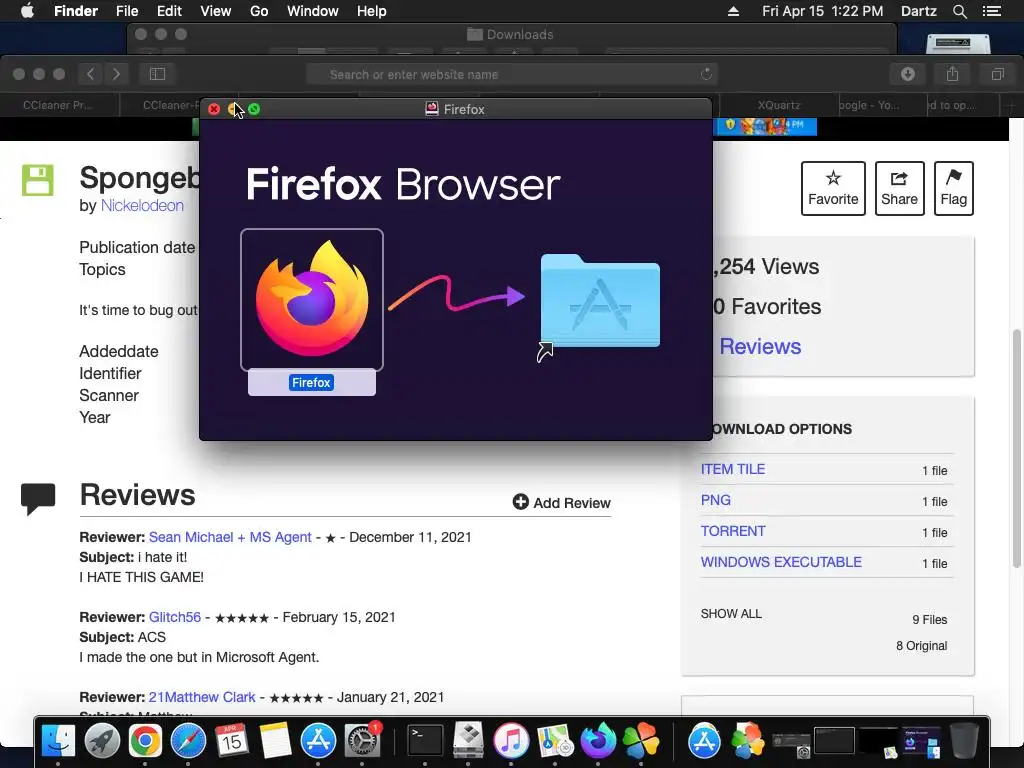This screenshot has width=1024, height=768.
Task: Open the Edit menu
Action: point(169,11)
